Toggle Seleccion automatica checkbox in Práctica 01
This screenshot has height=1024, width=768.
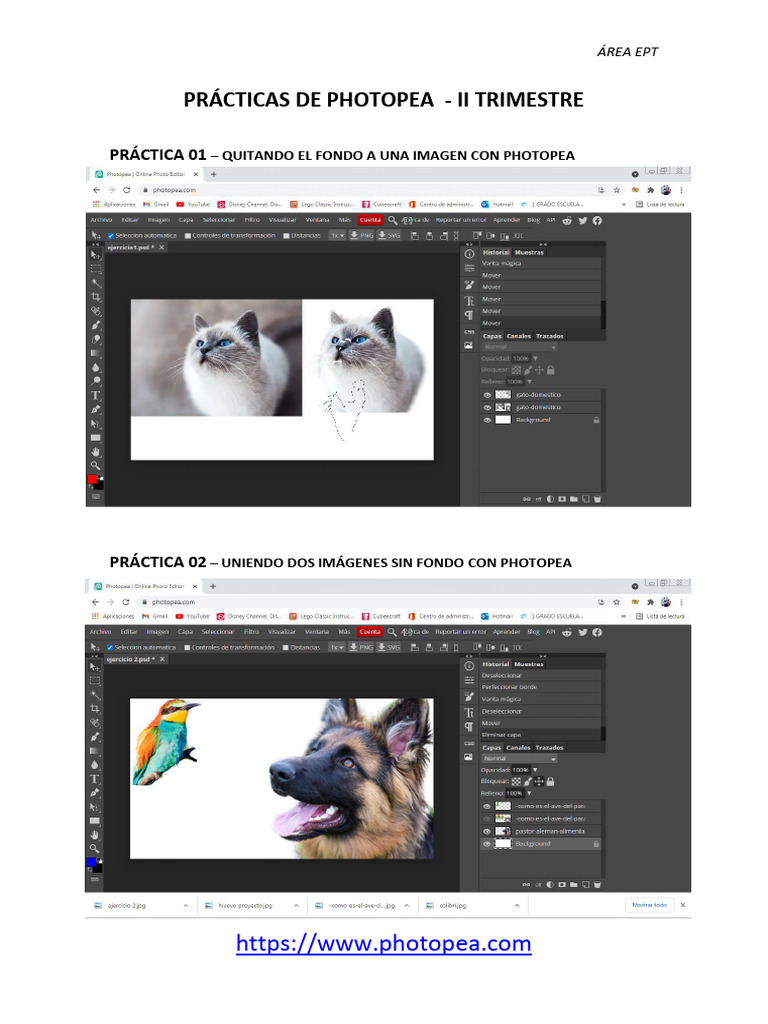(x=110, y=236)
